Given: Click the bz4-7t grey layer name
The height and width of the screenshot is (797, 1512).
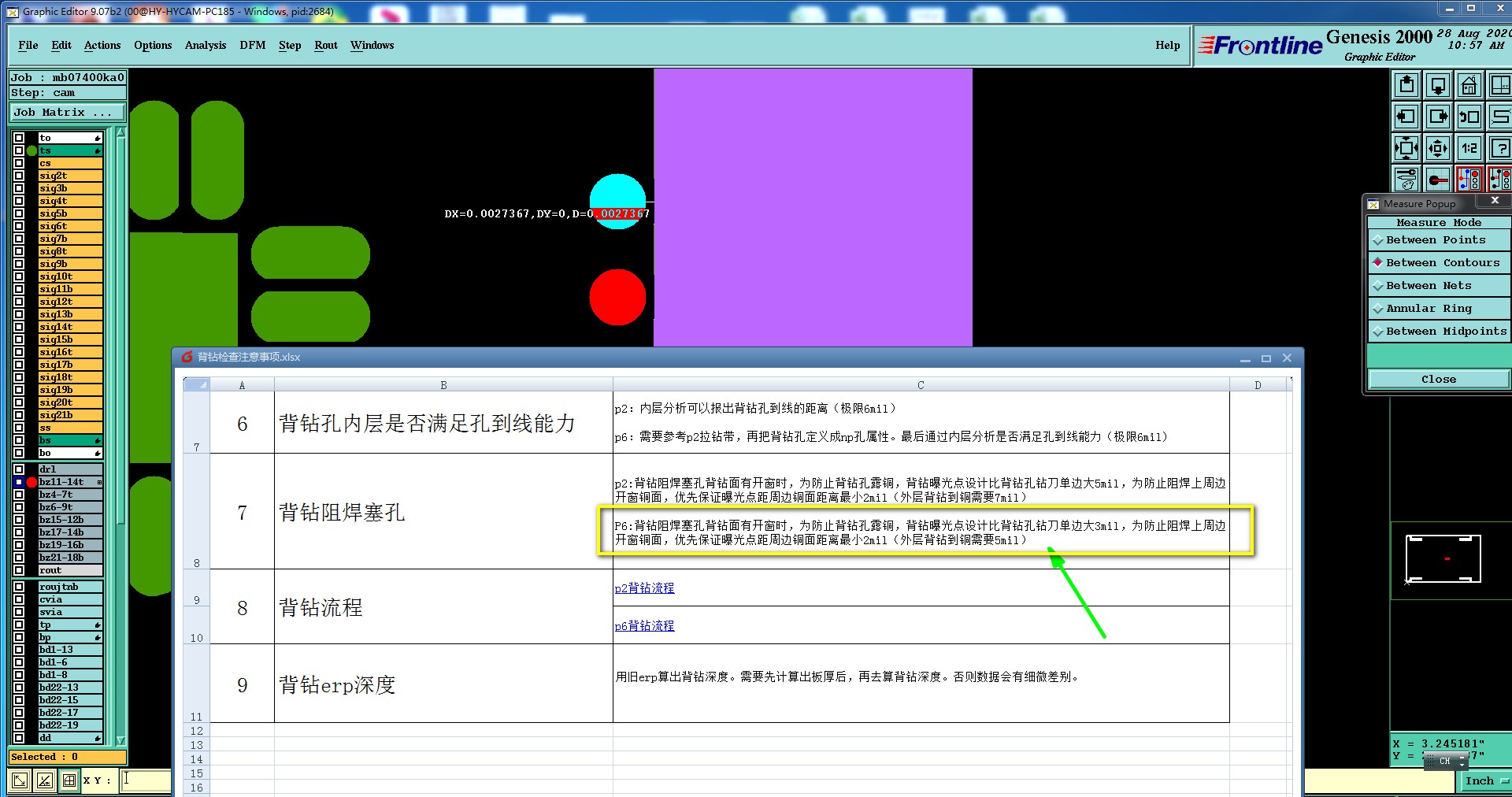Looking at the screenshot, I should click(71, 495).
